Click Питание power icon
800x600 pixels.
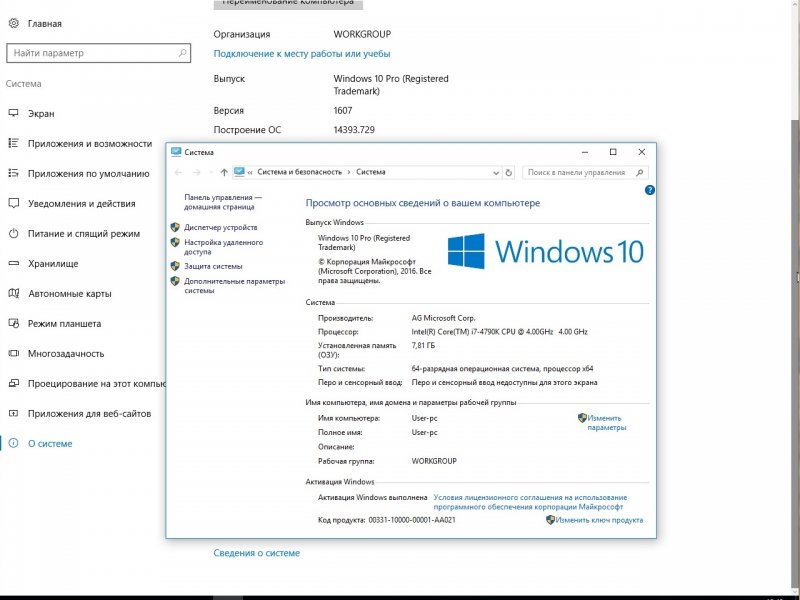[14, 233]
